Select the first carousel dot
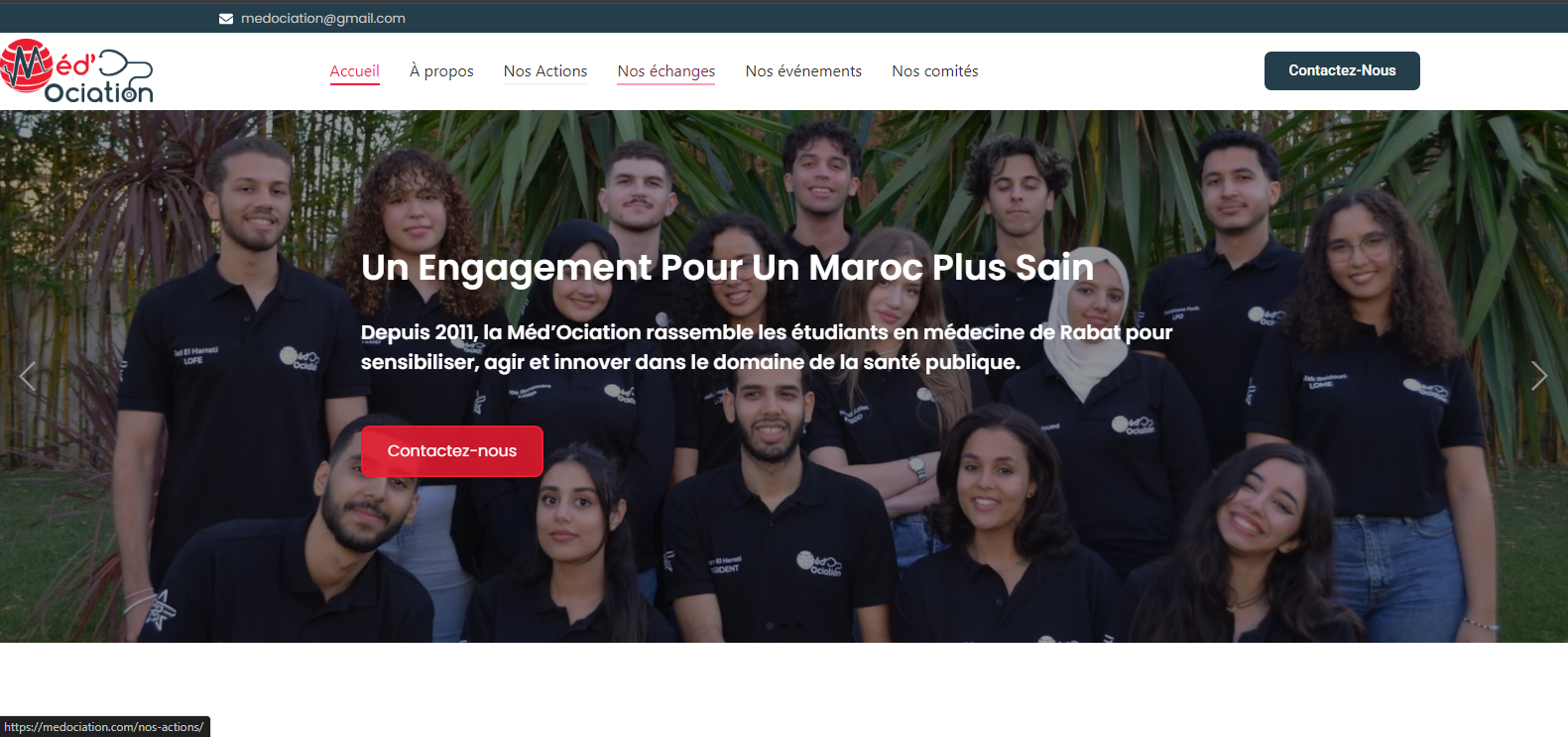The height and width of the screenshot is (737, 1568). (770, 626)
